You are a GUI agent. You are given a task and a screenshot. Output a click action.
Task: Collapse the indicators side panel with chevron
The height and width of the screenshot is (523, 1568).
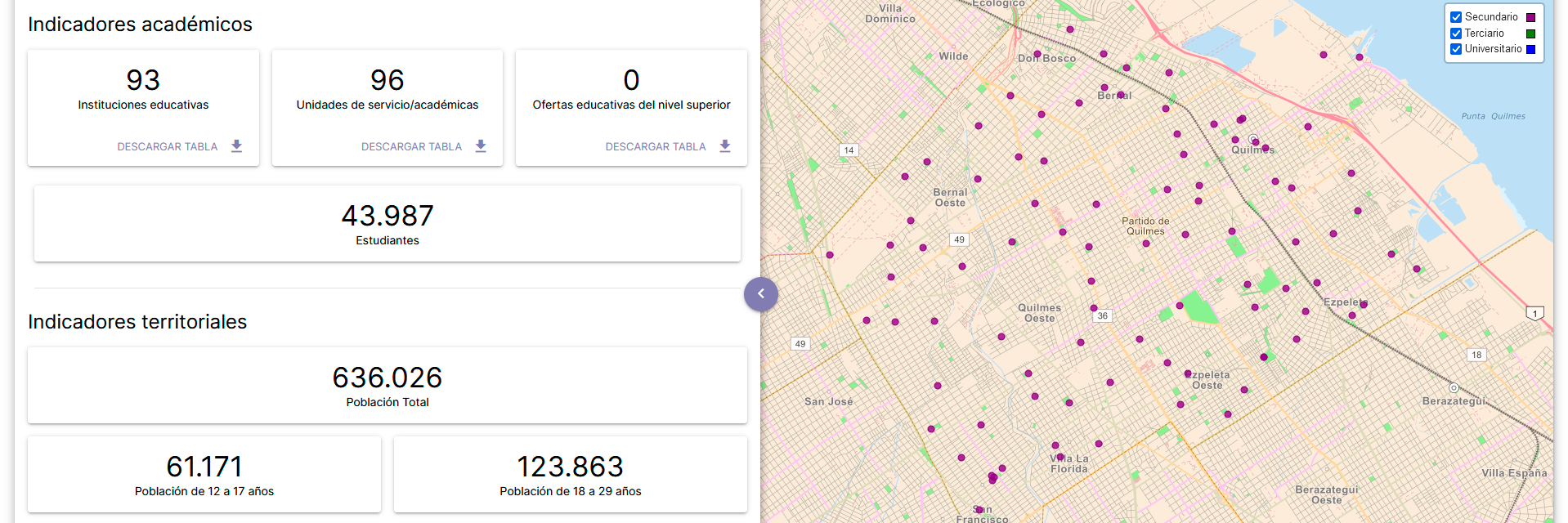[760, 294]
